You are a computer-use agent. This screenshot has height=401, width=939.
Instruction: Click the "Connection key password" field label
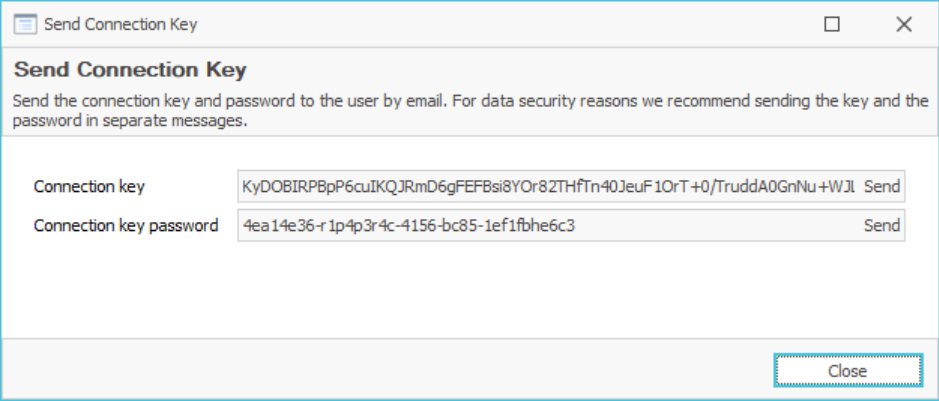(126, 226)
